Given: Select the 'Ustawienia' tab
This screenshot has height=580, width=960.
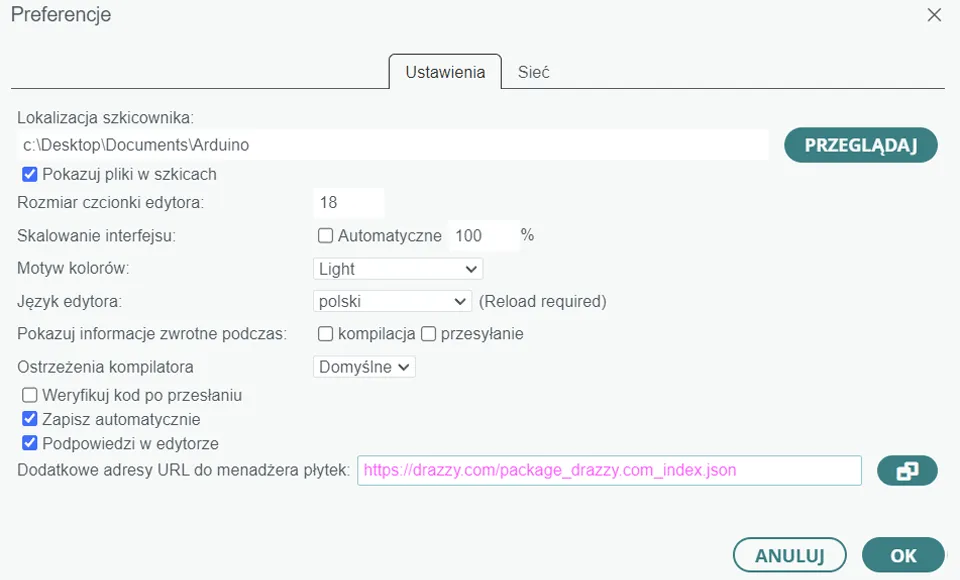Looking at the screenshot, I should click(445, 72).
